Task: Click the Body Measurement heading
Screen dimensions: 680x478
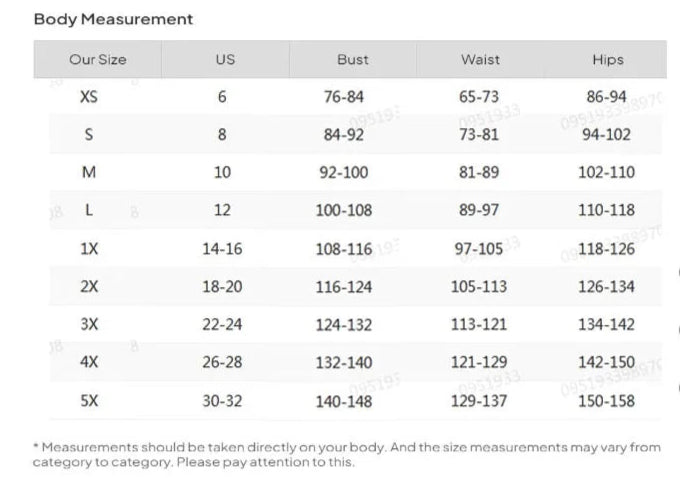Action: 113,19
